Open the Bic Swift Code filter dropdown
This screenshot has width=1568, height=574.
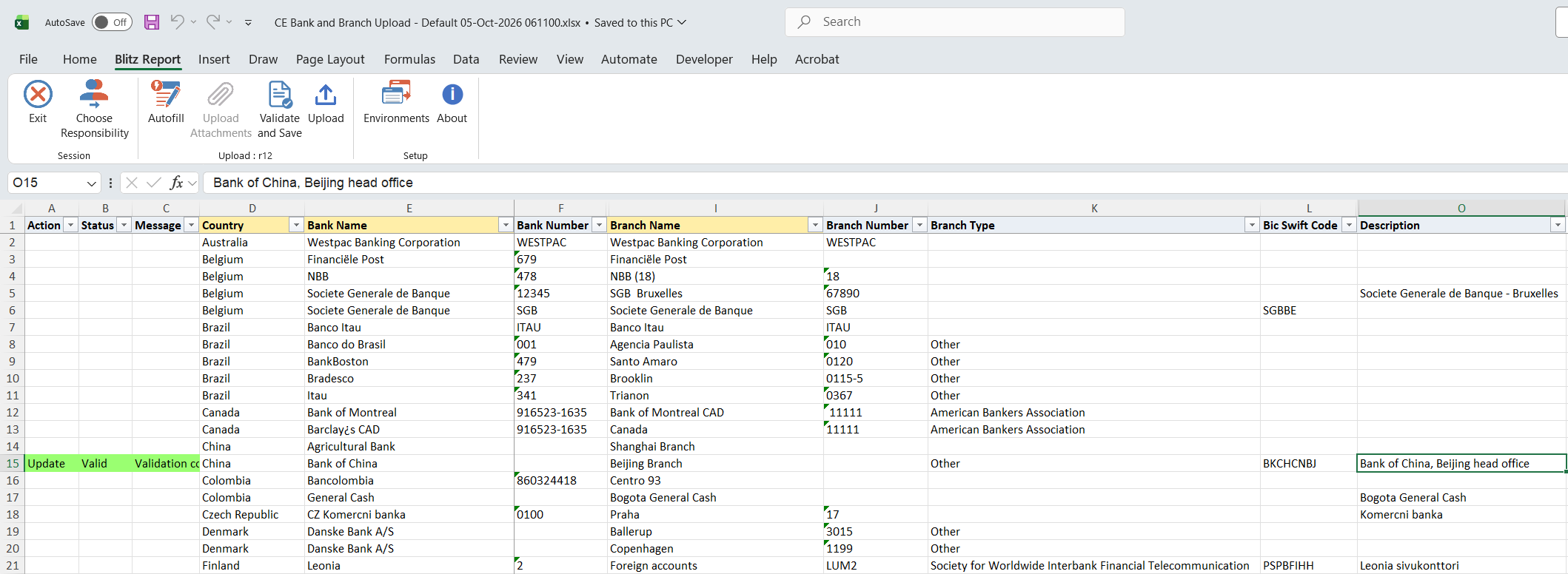[x=1349, y=225]
